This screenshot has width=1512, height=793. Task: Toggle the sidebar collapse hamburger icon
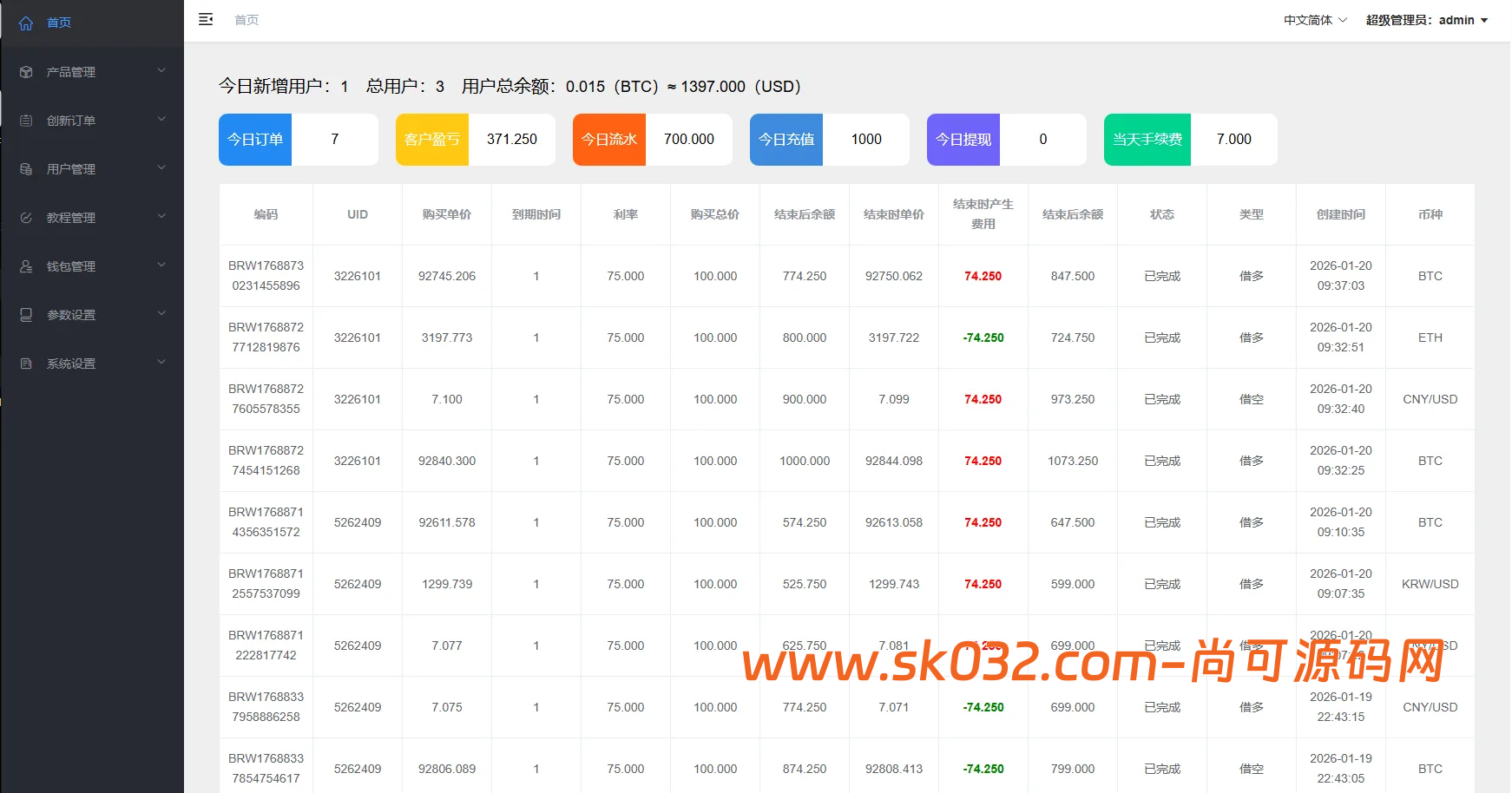206,18
